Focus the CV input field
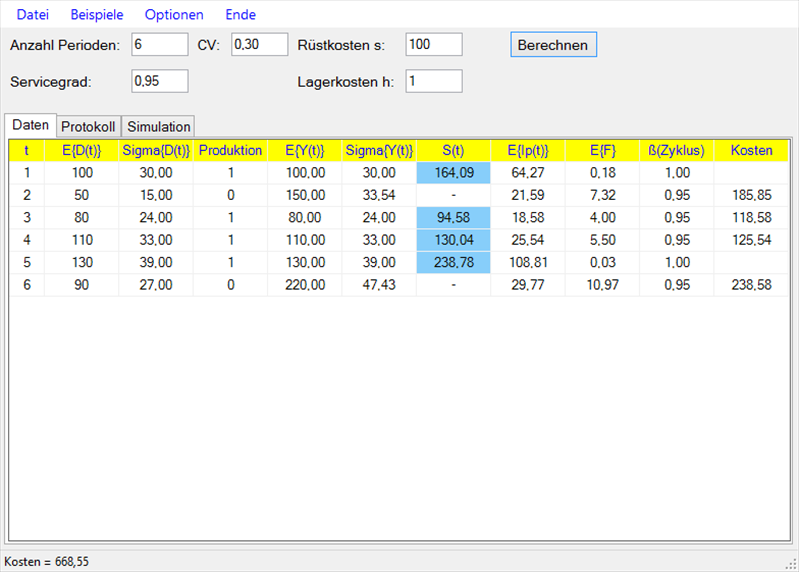Viewport: 799px width, 572px height. pos(259,45)
